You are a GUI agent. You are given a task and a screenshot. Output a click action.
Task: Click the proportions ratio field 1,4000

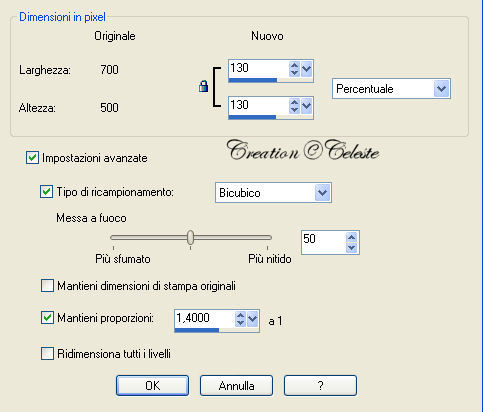point(204,318)
